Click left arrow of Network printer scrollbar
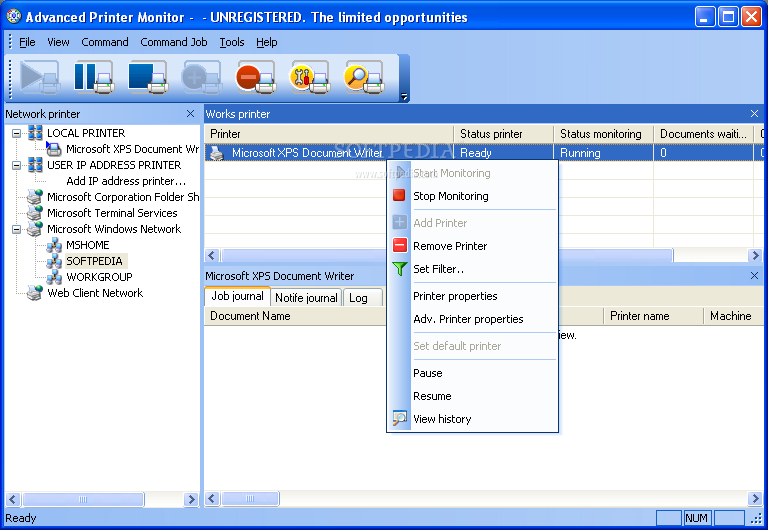Viewport: 768px width, 530px height. point(13,499)
